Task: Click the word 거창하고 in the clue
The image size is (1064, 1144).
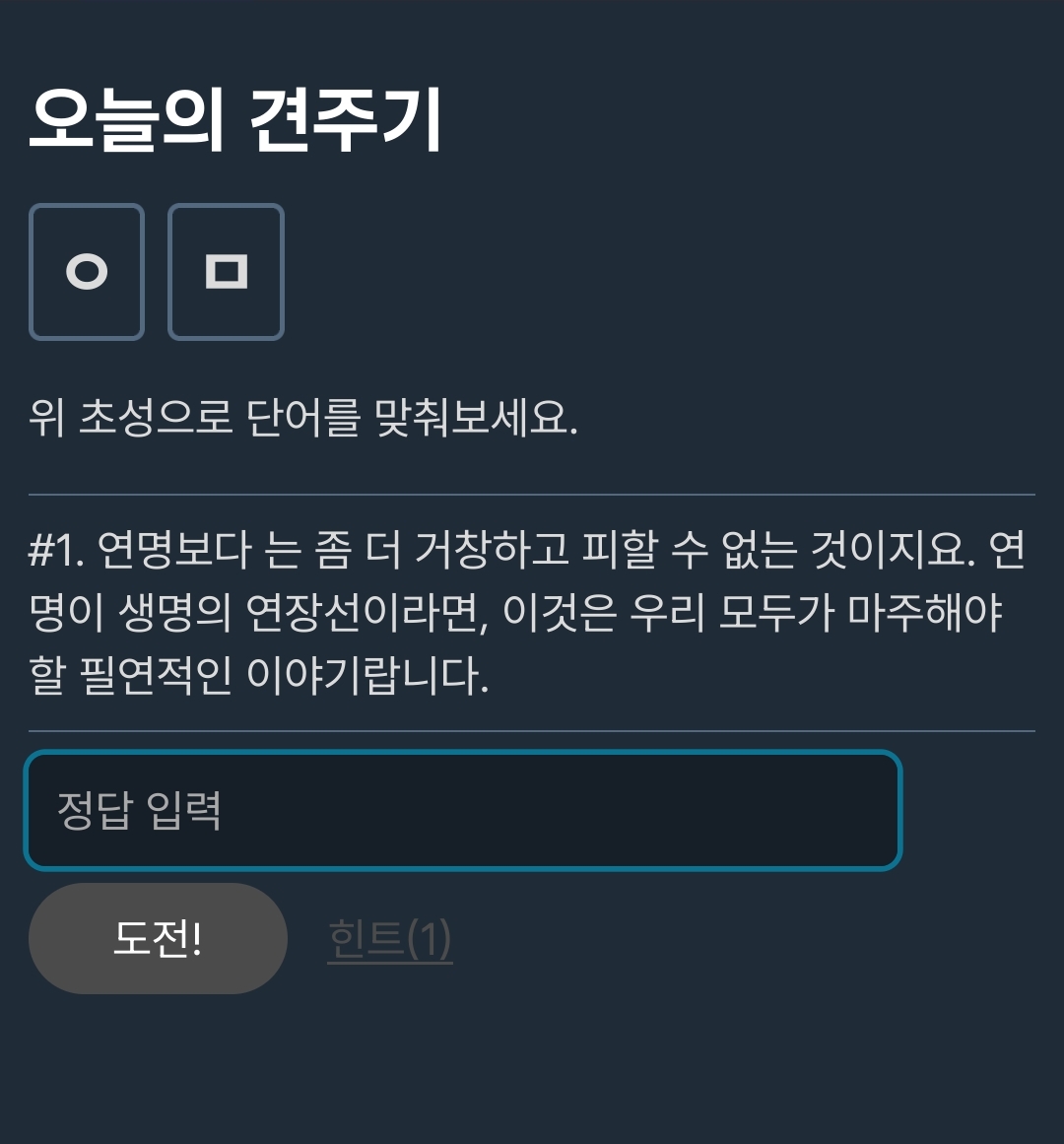Action: 492,550
